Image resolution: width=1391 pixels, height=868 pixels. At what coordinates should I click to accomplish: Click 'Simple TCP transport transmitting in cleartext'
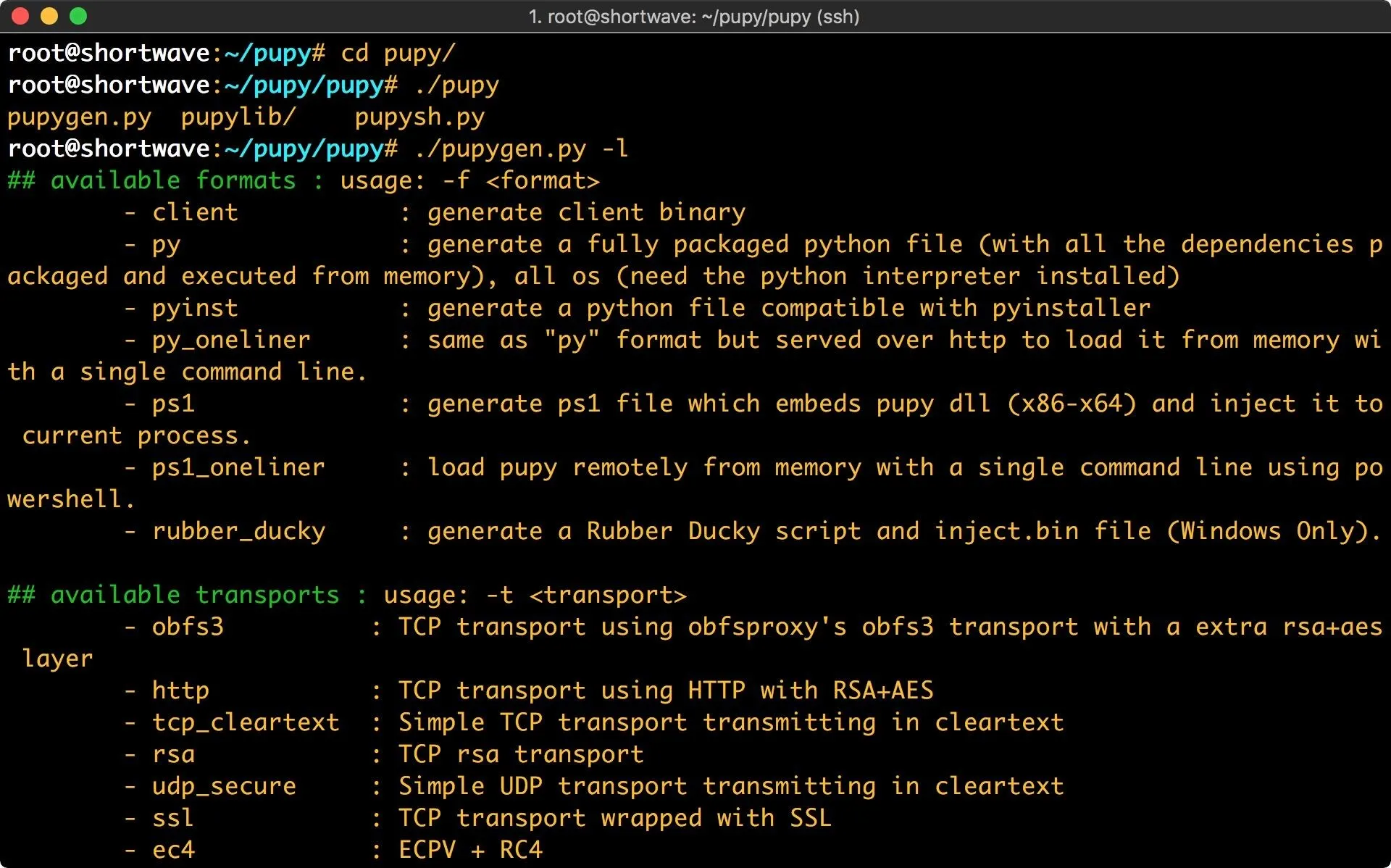[732, 723]
